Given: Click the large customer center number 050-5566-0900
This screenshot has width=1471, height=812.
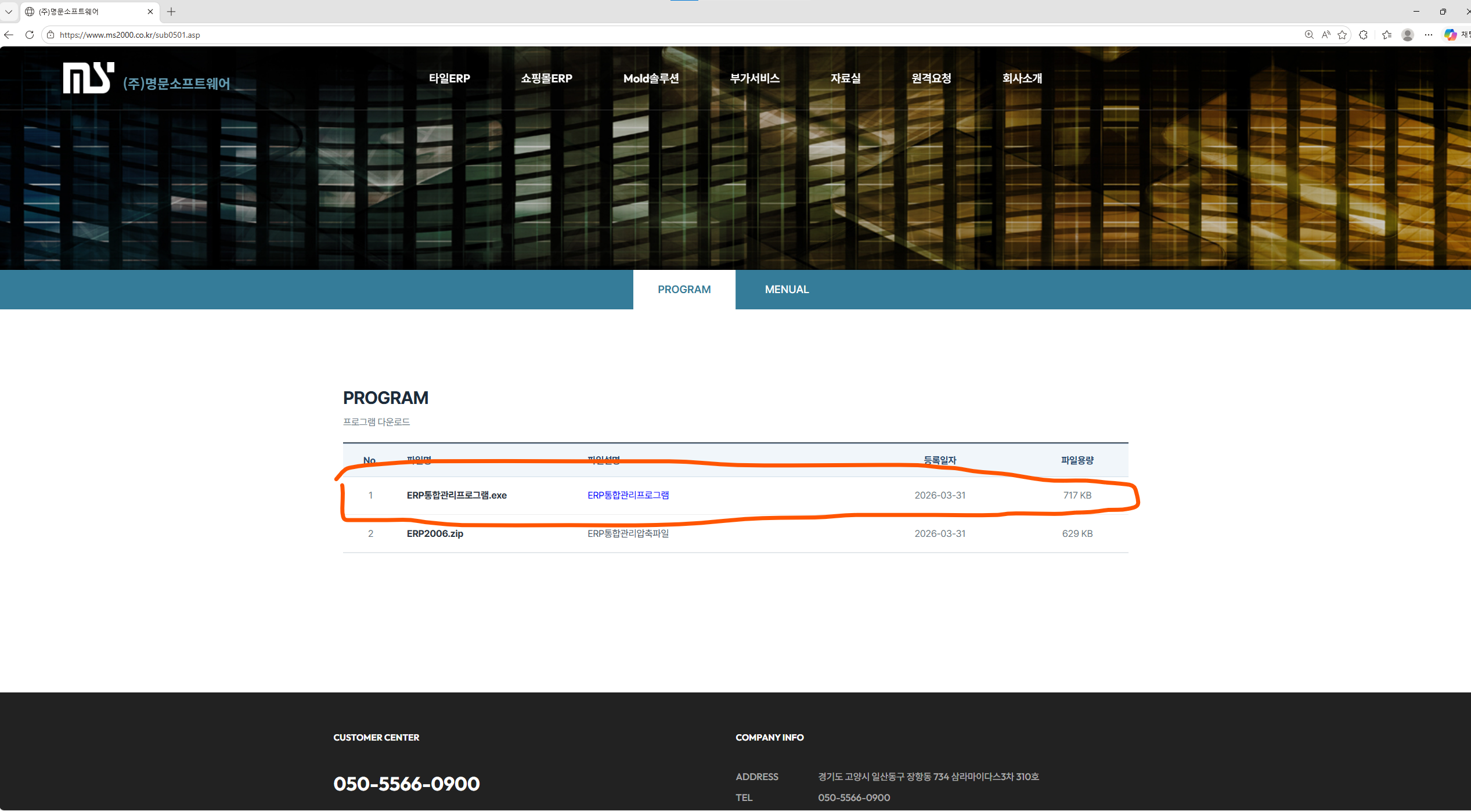Looking at the screenshot, I should click(x=406, y=784).
